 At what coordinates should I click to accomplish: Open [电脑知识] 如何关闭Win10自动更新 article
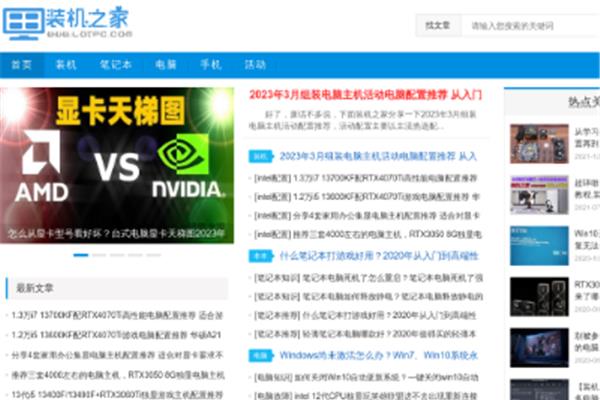click(366, 377)
